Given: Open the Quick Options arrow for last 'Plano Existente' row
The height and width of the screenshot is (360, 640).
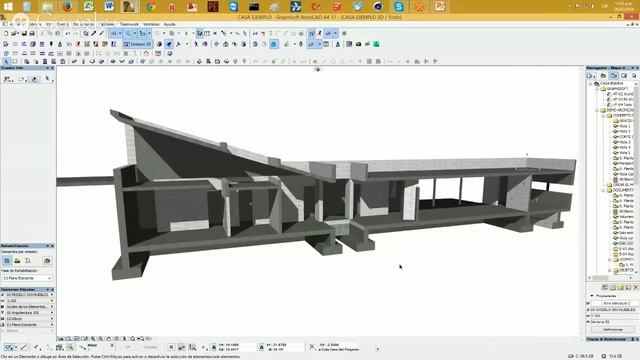Looking at the screenshot, I should [x=52, y=325].
